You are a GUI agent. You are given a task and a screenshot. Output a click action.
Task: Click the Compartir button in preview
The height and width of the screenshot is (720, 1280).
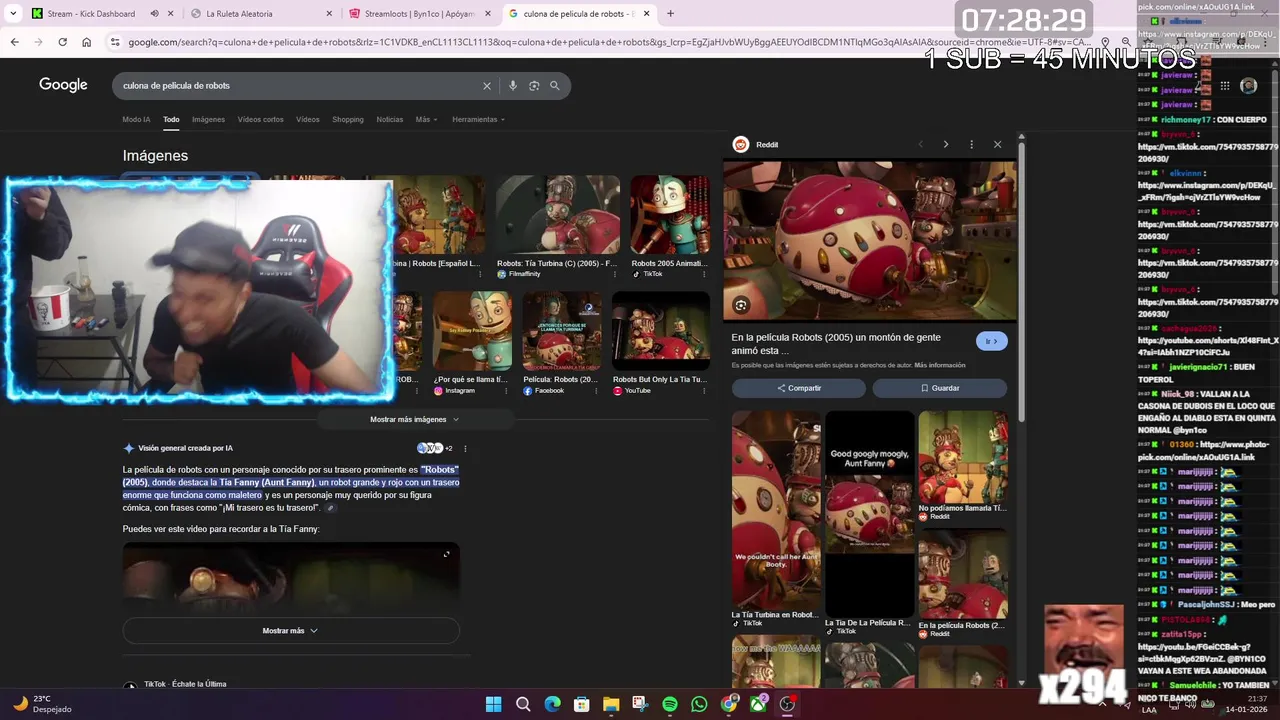click(799, 388)
